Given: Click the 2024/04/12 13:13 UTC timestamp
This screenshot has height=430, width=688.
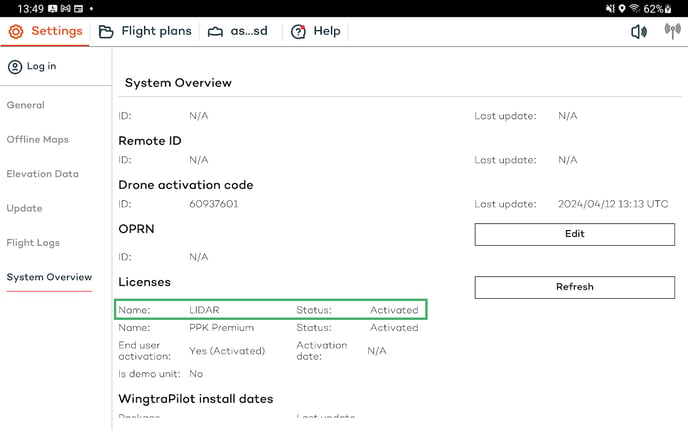Looking at the screenshot, I should [613, 204].
